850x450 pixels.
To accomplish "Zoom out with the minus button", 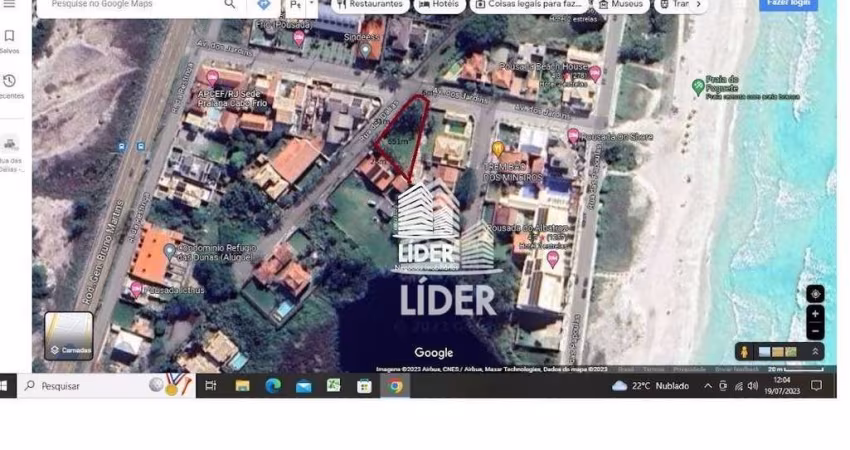I will coord(815,331).
